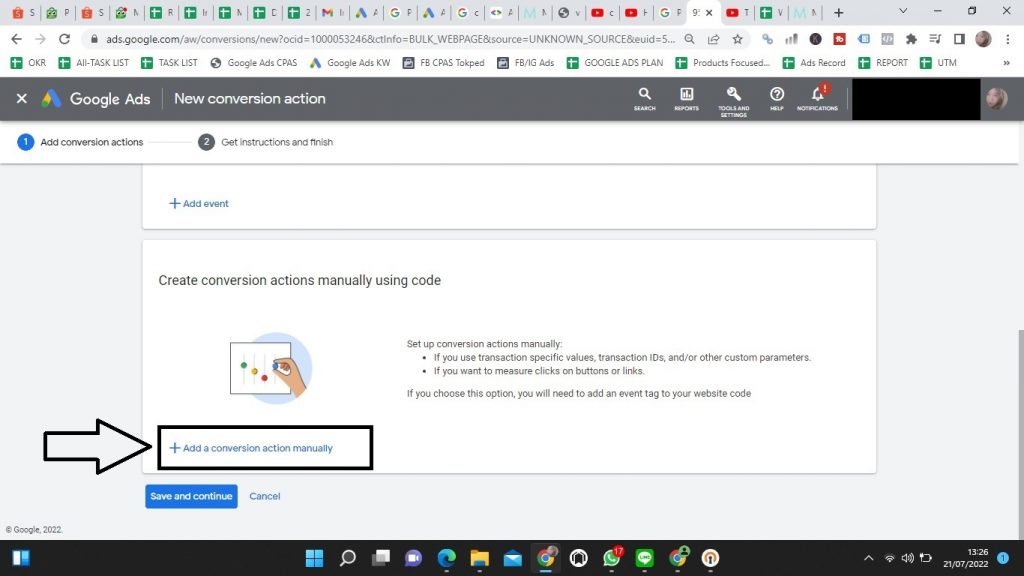
Task: Open the Notifications bell icon
Action: click(x=817, y=97)
